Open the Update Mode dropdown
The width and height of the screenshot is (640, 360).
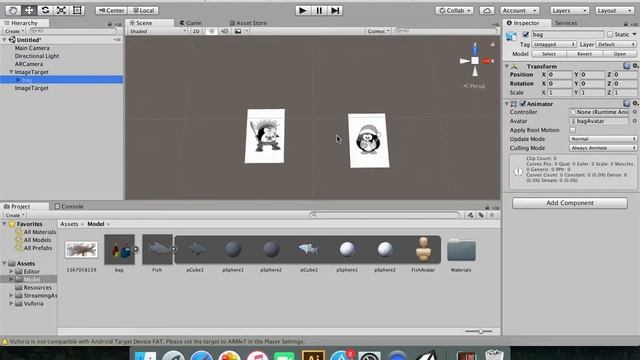[x=603, y=139]
